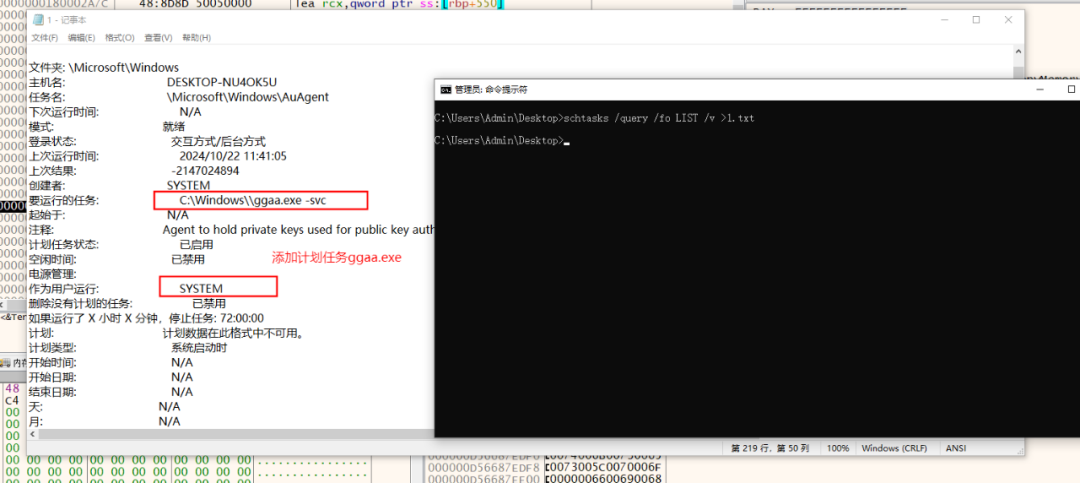
Task: Open the 编辑(E) menu in Notepad
Action: coord(81,37)
